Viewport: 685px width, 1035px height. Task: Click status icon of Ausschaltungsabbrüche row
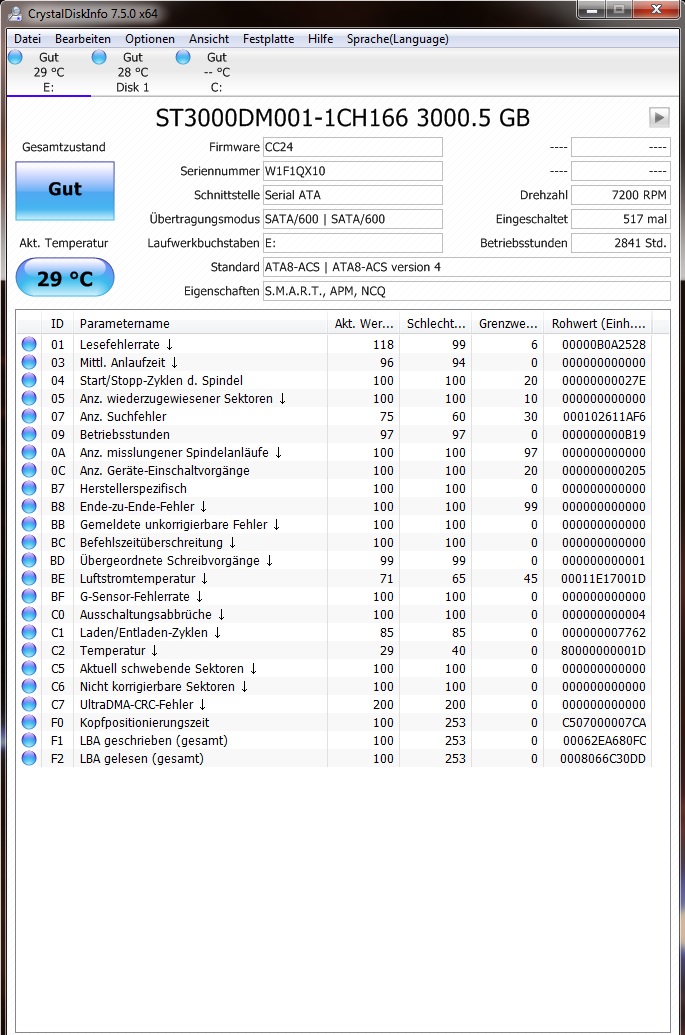(29, 615)
